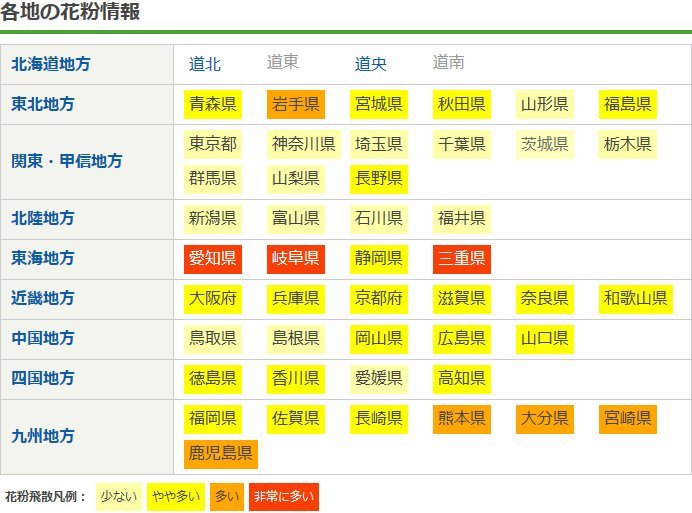Click the 三重県 red cell
Viewport: 692px width, 513px height.
462,258
